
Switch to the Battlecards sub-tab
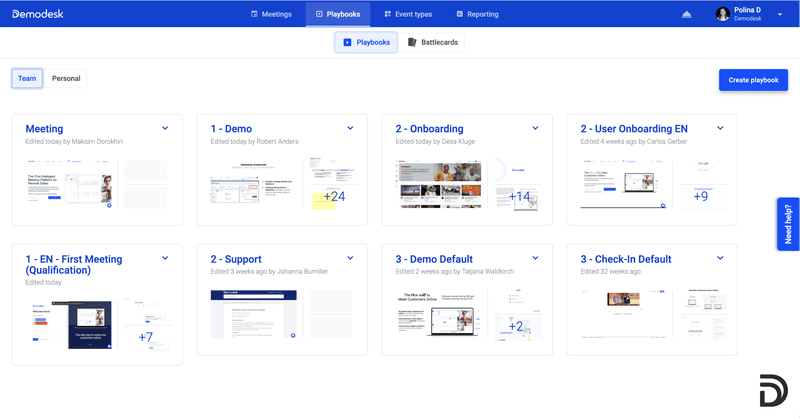433,42
